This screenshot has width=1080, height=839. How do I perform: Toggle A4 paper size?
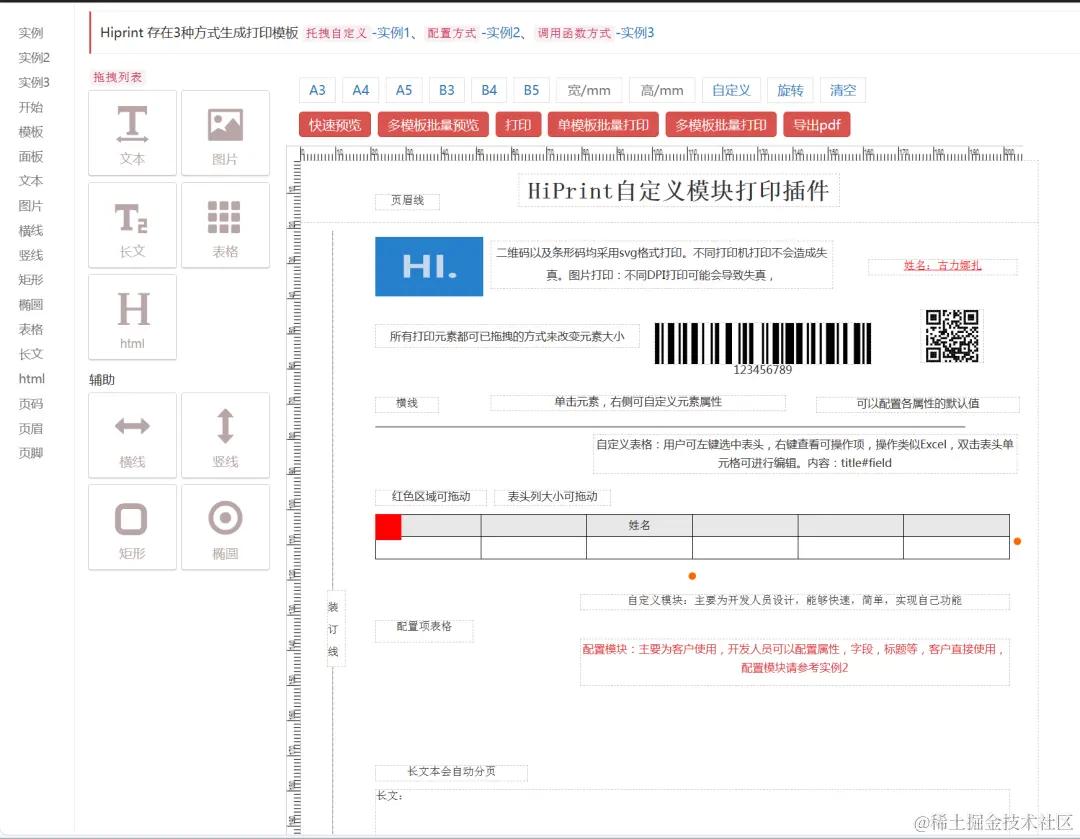[360, 89]
